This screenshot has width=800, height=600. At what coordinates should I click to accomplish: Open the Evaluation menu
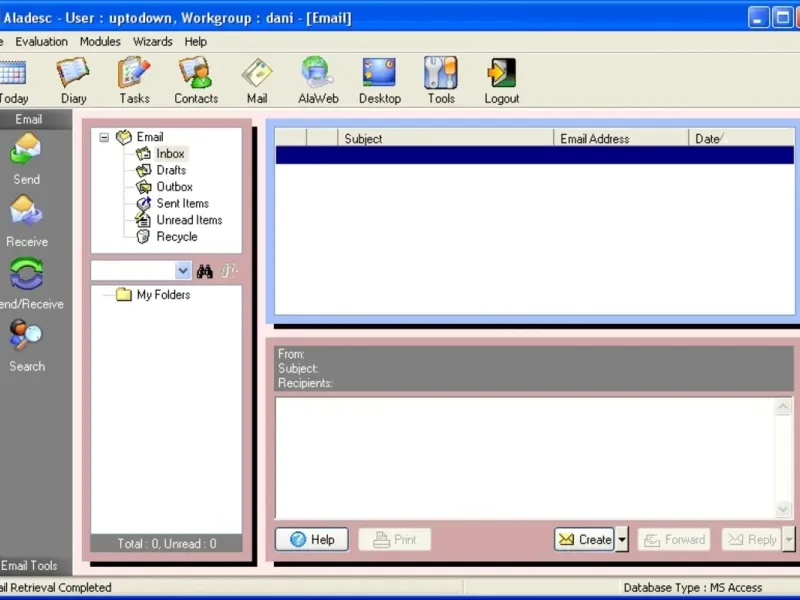click(x=41, y=42)
